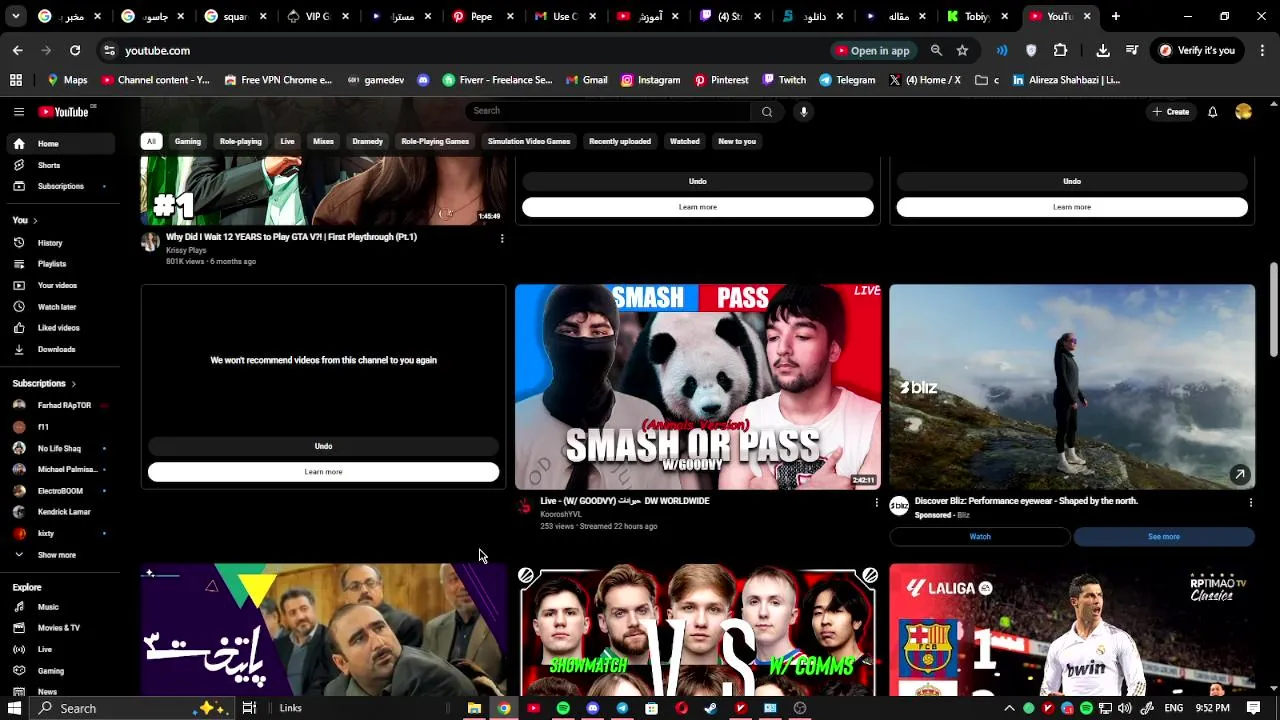Click Learn more on the 'won't recommend' channel card
The width and height of the screenshot is (1280, 720).
coord(323,472)
